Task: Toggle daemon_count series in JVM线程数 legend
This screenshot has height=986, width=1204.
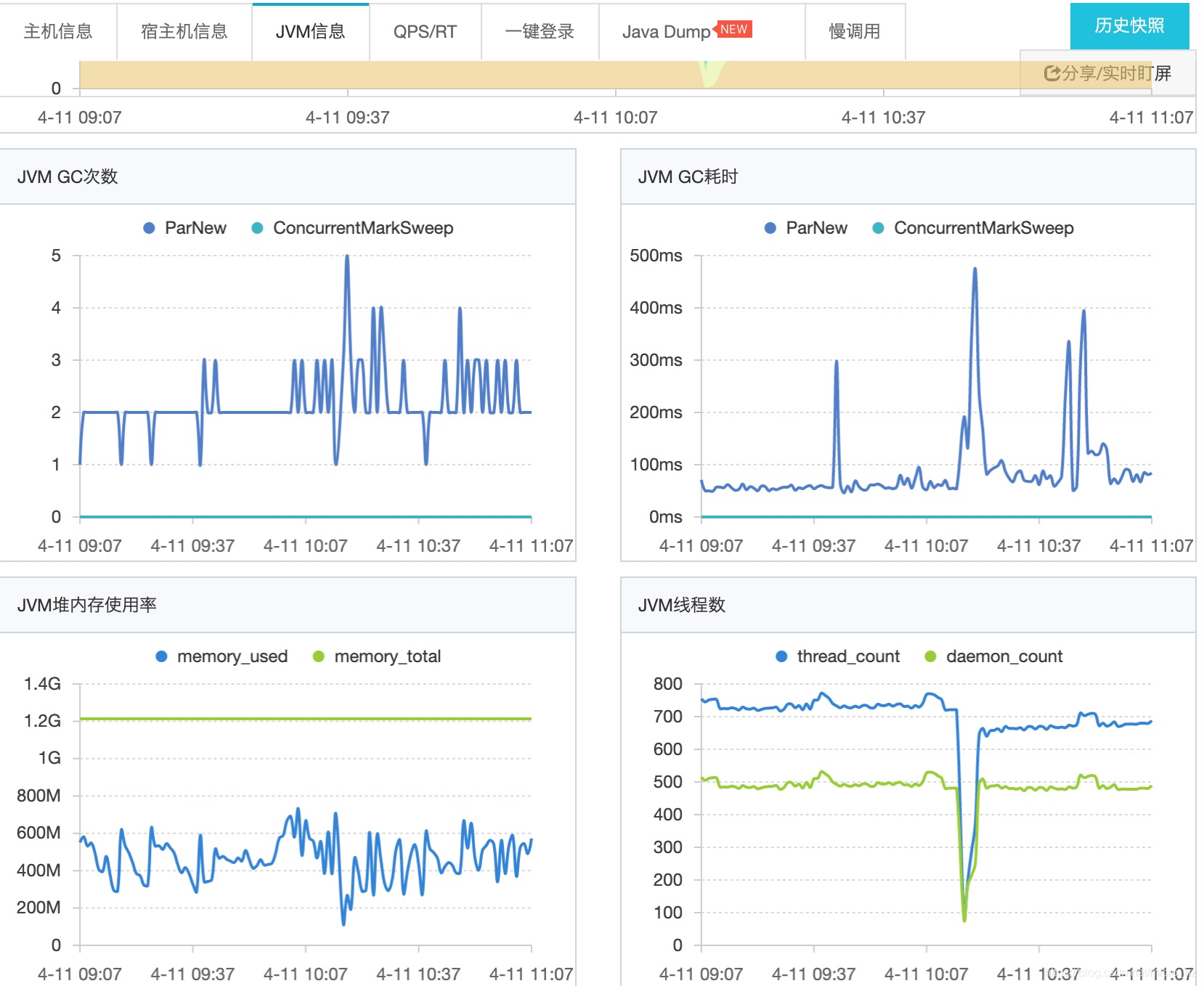Action: [x=993, y=656]
